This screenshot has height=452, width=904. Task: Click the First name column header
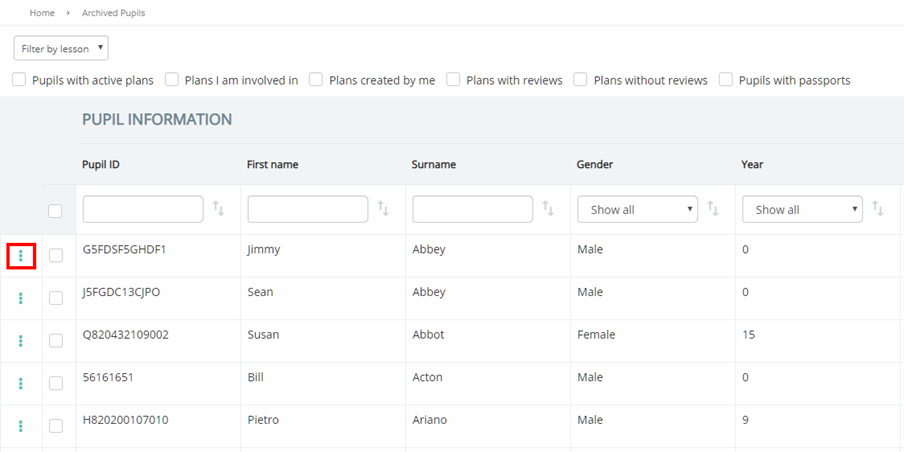pyautogui.click(x=273, y=164)
